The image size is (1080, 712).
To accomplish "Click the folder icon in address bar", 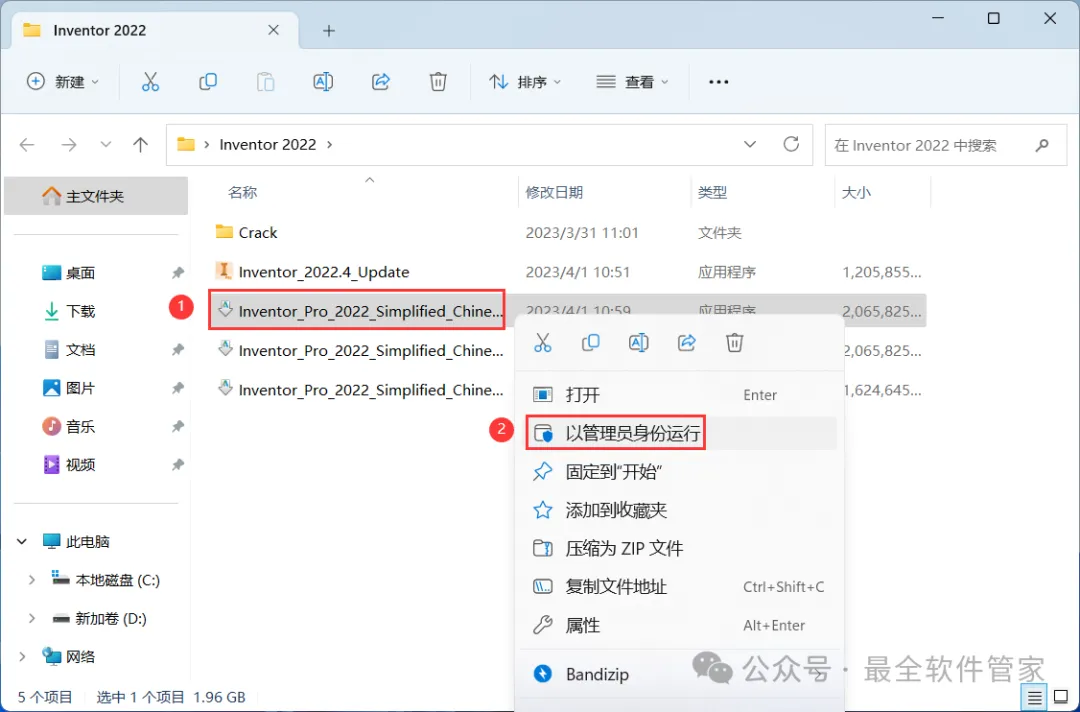I will (186, 145).
